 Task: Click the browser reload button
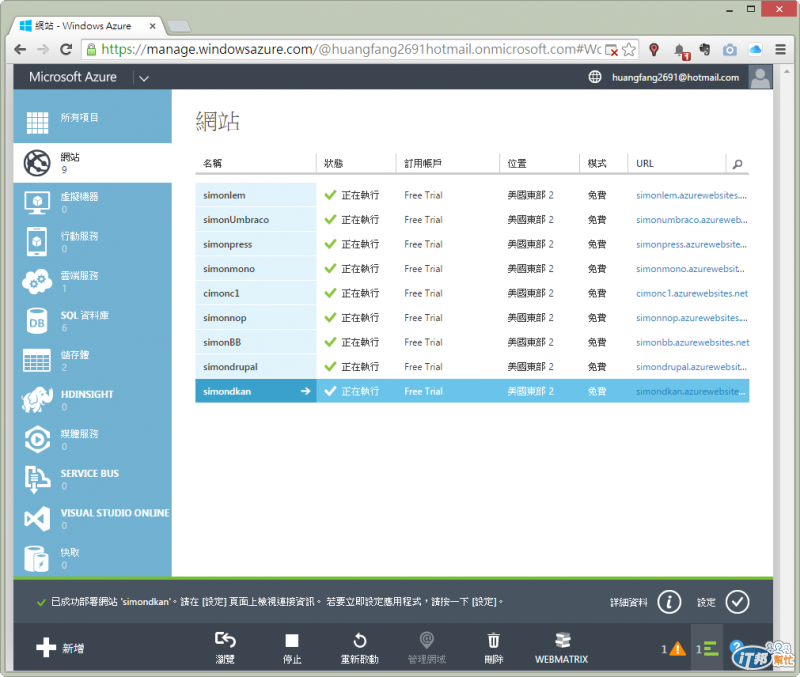tap(66, 49)
